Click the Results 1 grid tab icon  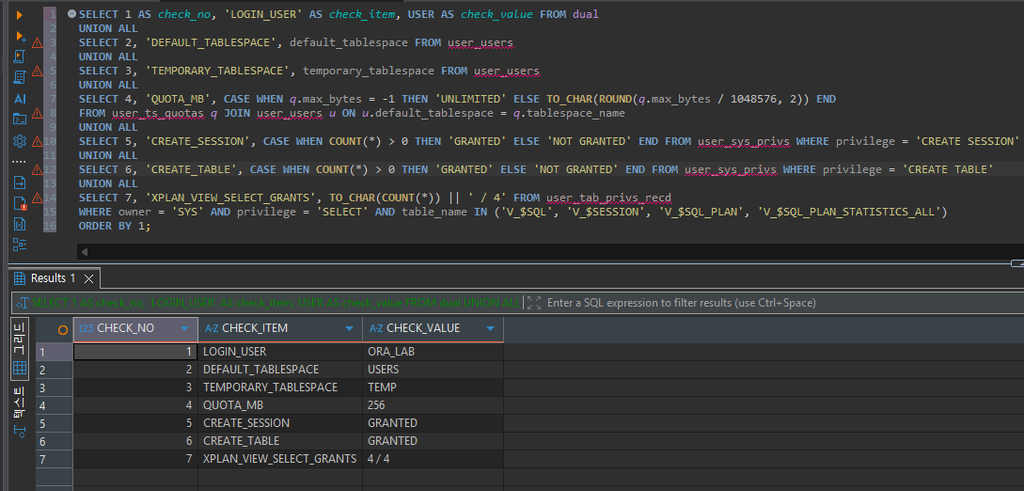tap(20, 278)
